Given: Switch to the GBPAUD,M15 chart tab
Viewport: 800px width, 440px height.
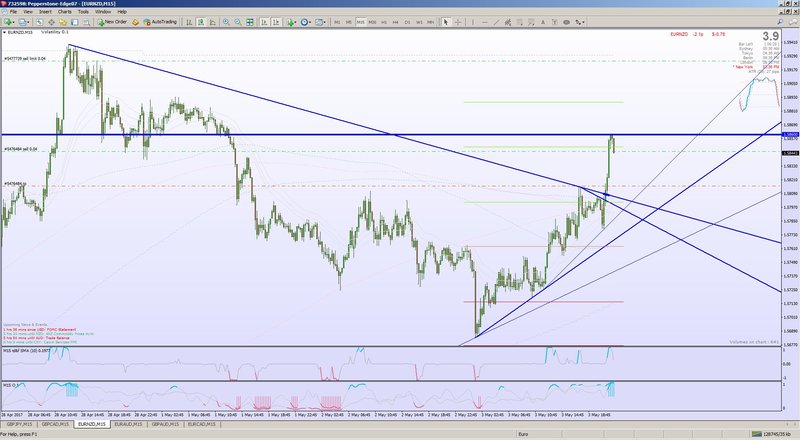Looking at the screenshot, I should tap(165, 424).
